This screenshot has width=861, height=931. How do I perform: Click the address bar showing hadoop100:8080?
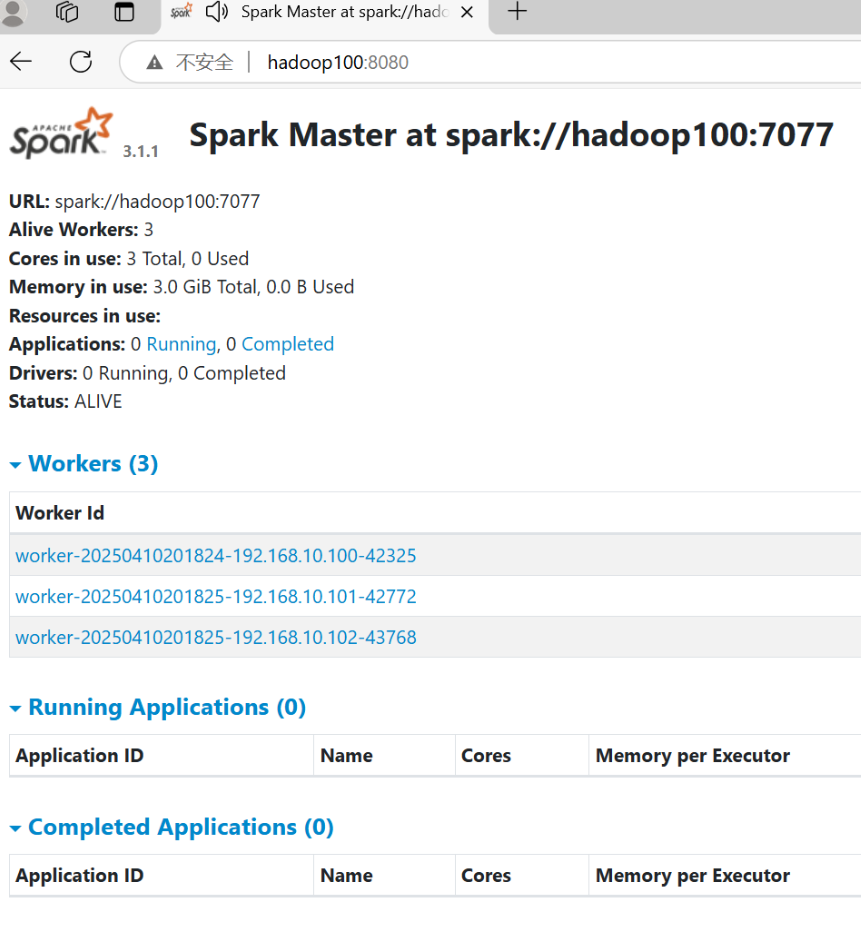[x=338, y=62]
